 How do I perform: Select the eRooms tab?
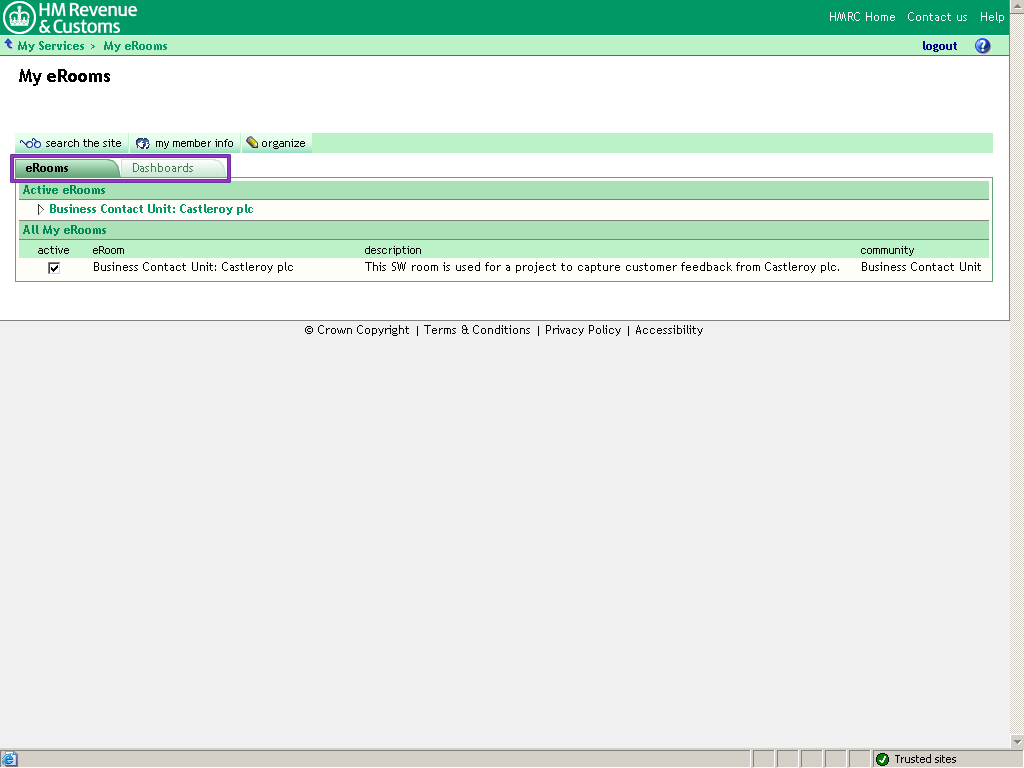point(48,168)
